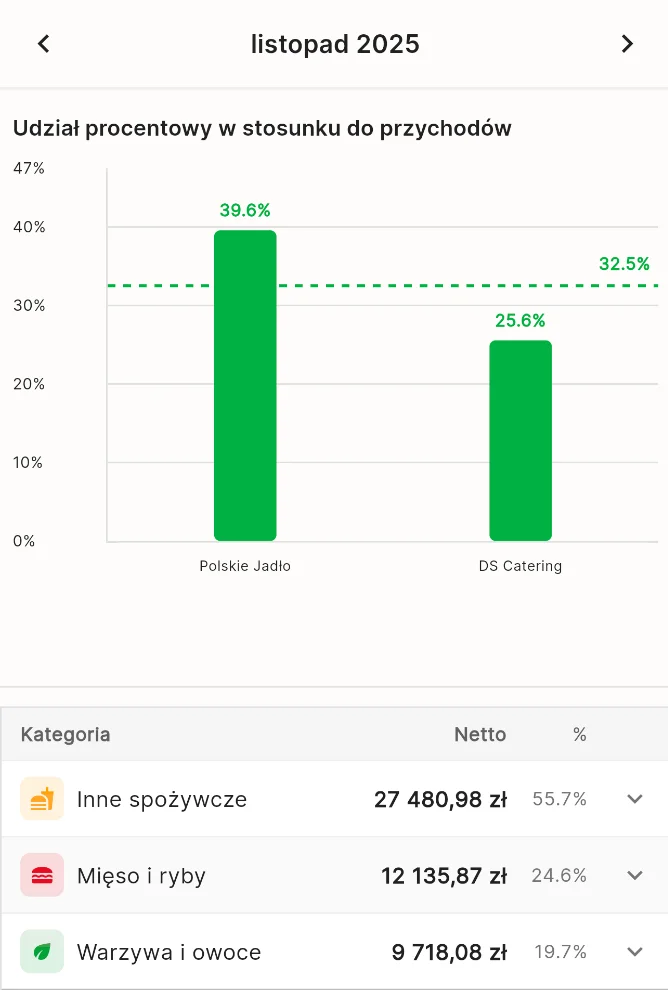The width and height of the screenshot is (668, 990).
Task: Expand the Warzywa i owoce row
Action: point(634,952)
